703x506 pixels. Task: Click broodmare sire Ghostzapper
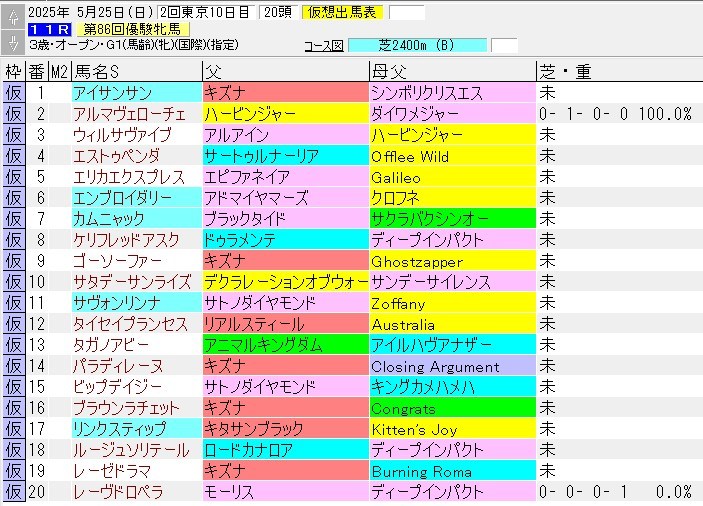(453, 261)
